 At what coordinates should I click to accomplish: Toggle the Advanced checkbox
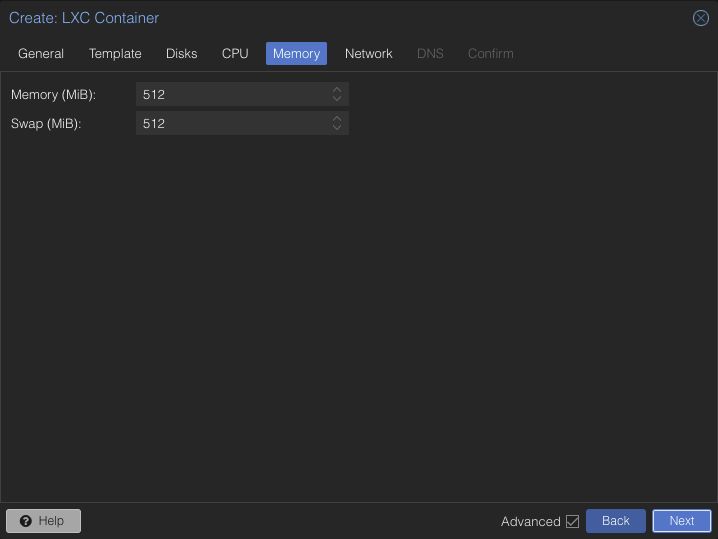pos(572,521)
